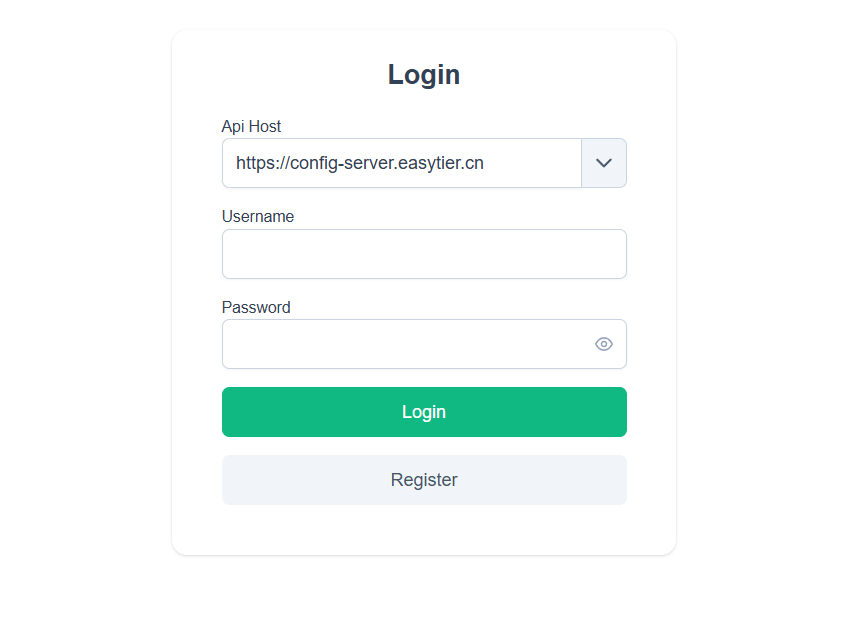Click the Password label text
The height and width of the screenshot is (633, 859).
click(256, 307)
